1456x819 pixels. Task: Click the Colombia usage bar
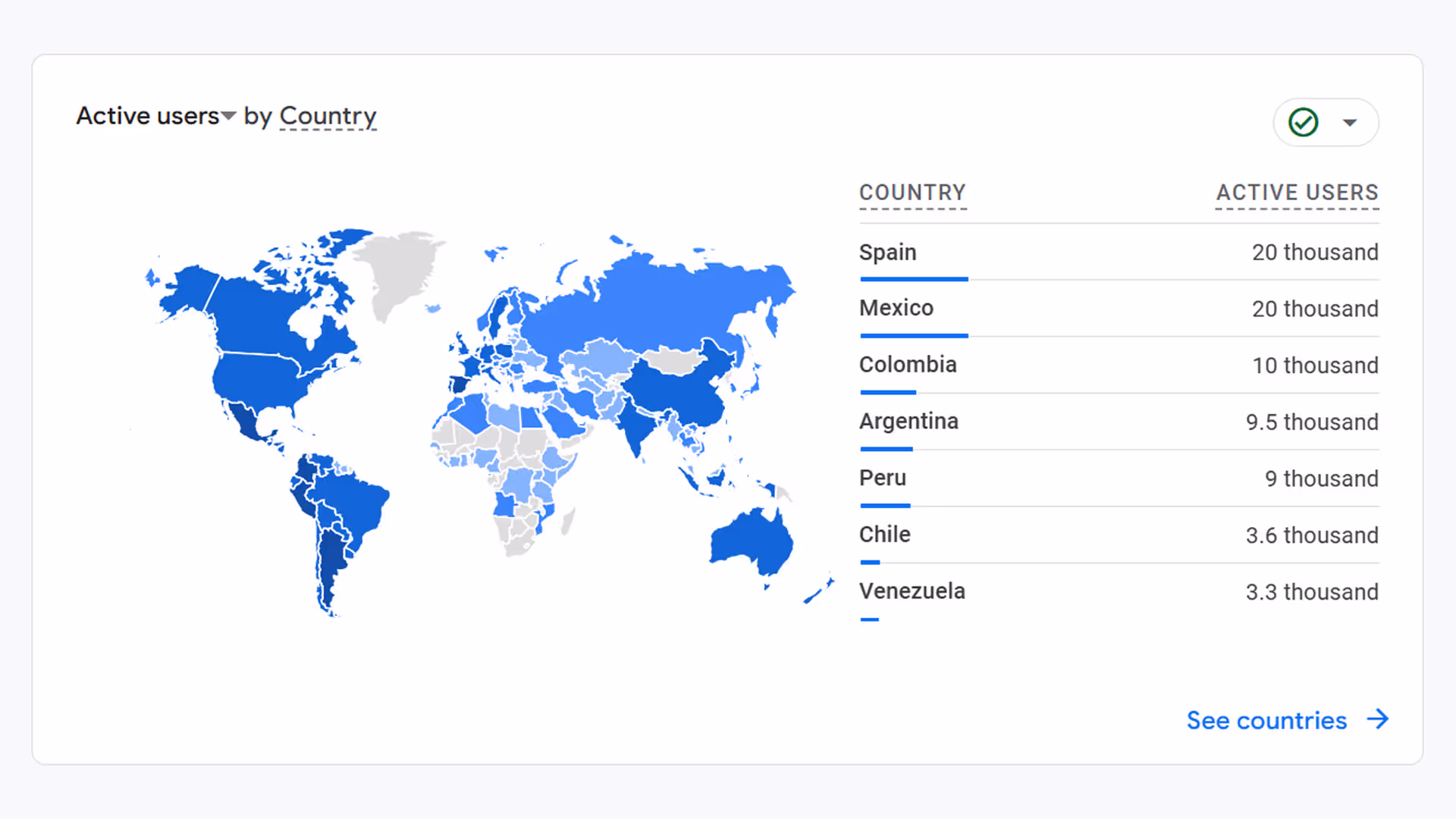[887, 392]
